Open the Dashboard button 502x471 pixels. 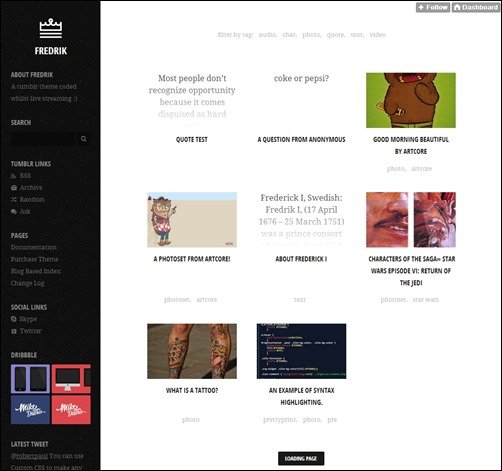pyautogui.click(x=476, y=7)
